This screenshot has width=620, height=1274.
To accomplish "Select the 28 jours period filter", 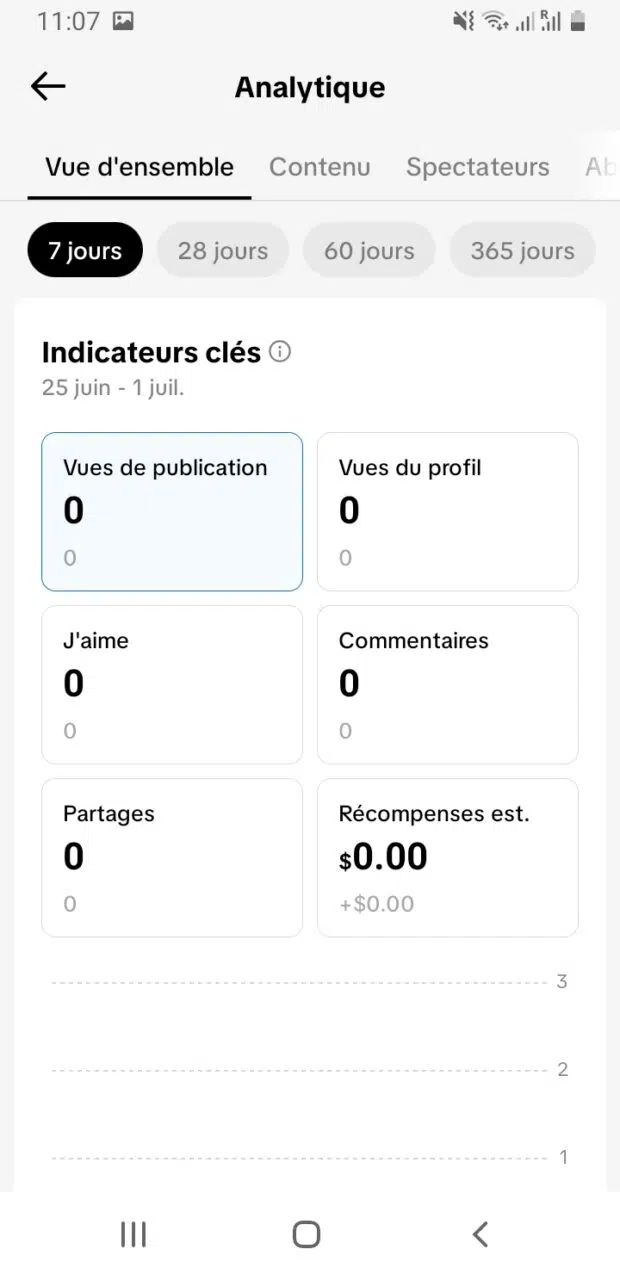I will (x=223, y=250).
